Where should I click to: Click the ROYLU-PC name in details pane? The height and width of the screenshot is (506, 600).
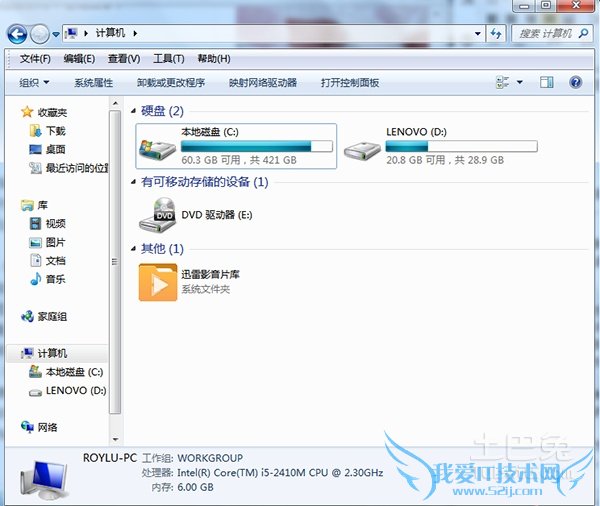click(110, 458)
